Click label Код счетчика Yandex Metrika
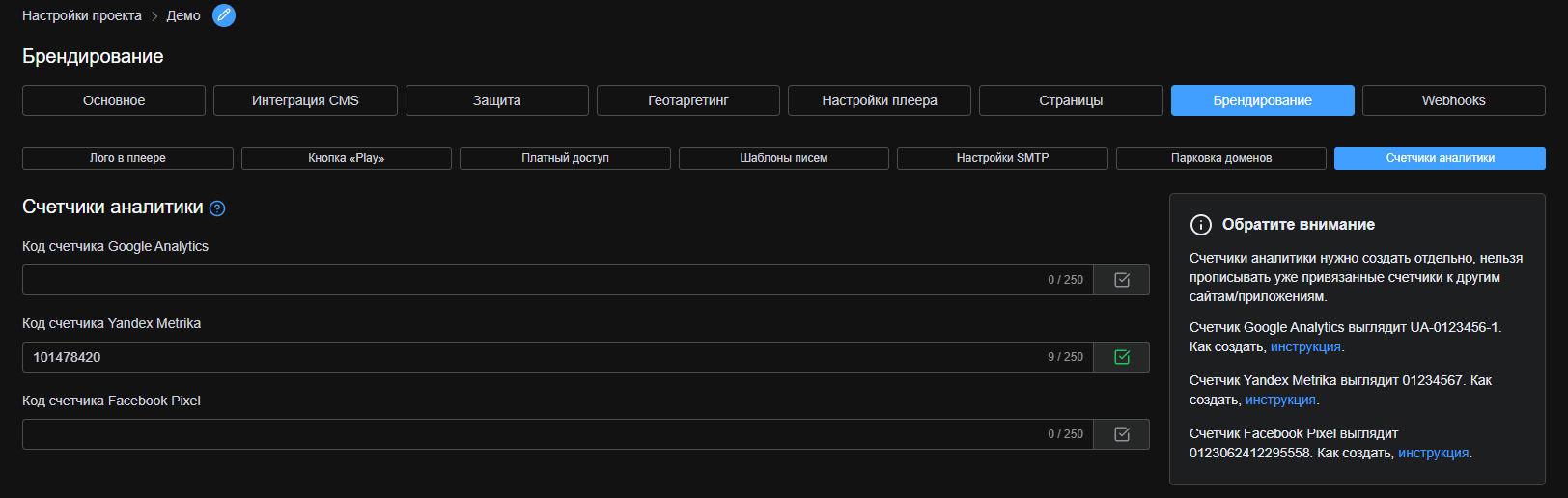Image resolution: width=1568 pixels, height=498 pixels. pos(111,323)
